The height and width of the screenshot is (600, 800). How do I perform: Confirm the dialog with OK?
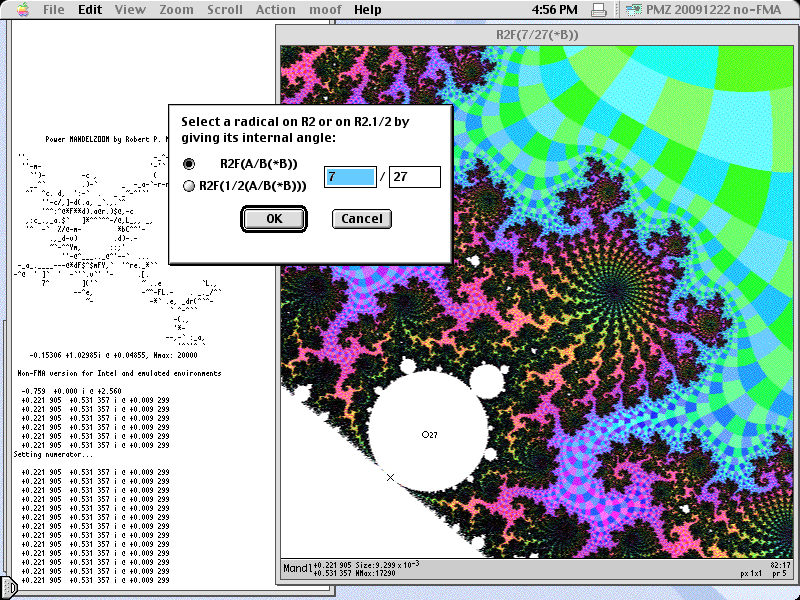[274, 219]
